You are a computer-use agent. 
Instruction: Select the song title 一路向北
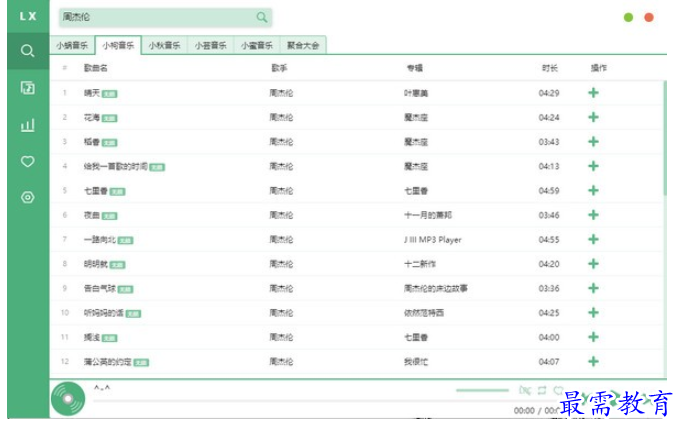[100, 239]
